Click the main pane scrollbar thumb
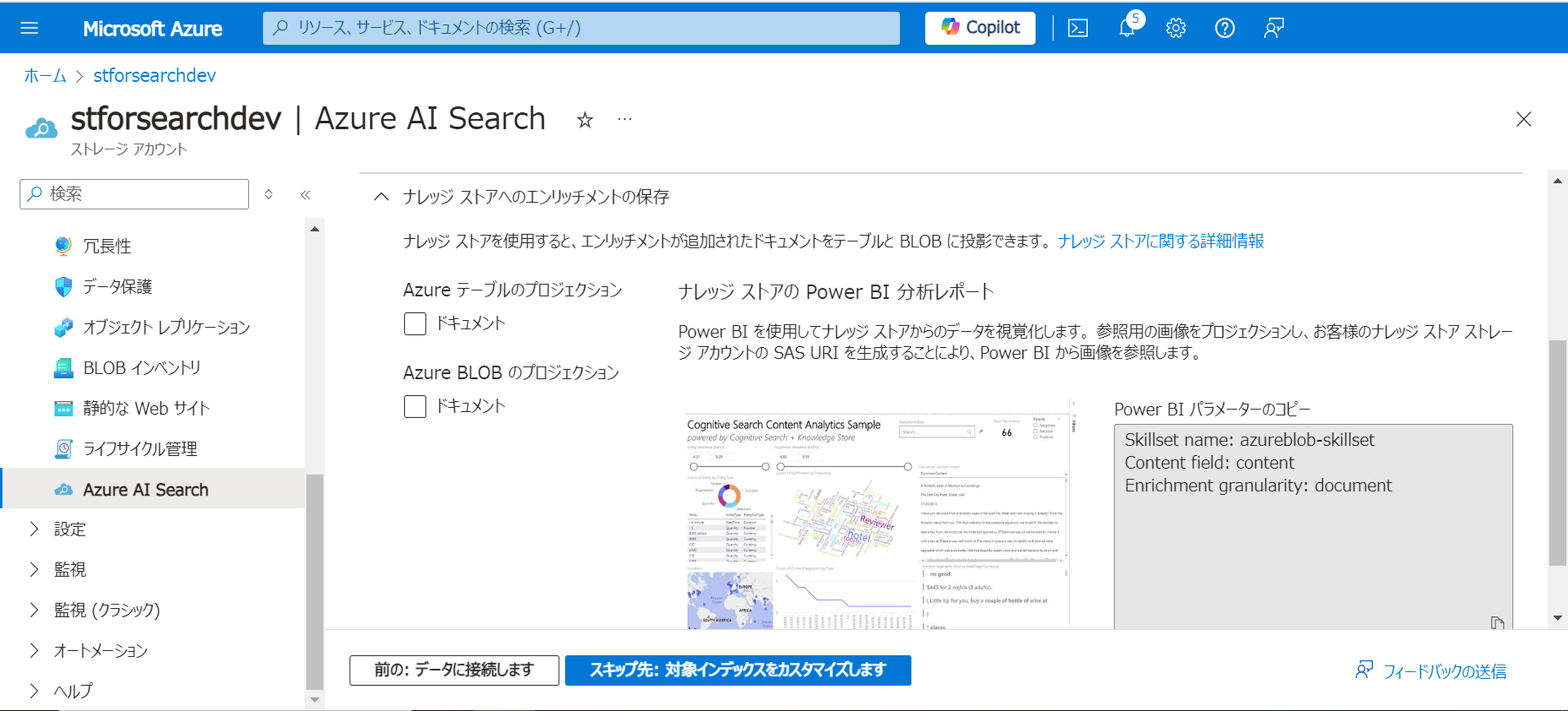The height and width of the screenshot is (711, 1568). point(1557,453)
